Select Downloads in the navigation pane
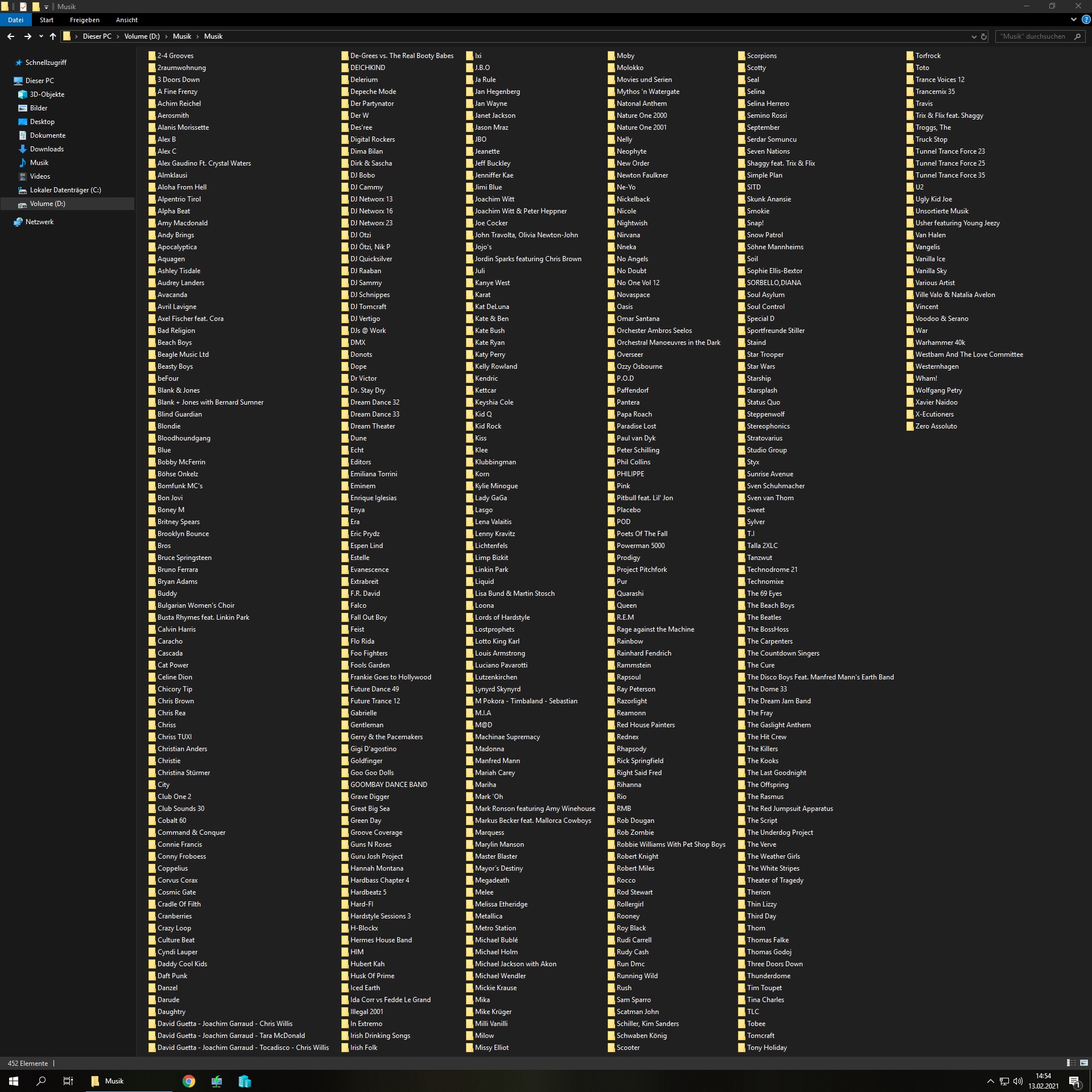1092x1092 pixels. point(41,149)
